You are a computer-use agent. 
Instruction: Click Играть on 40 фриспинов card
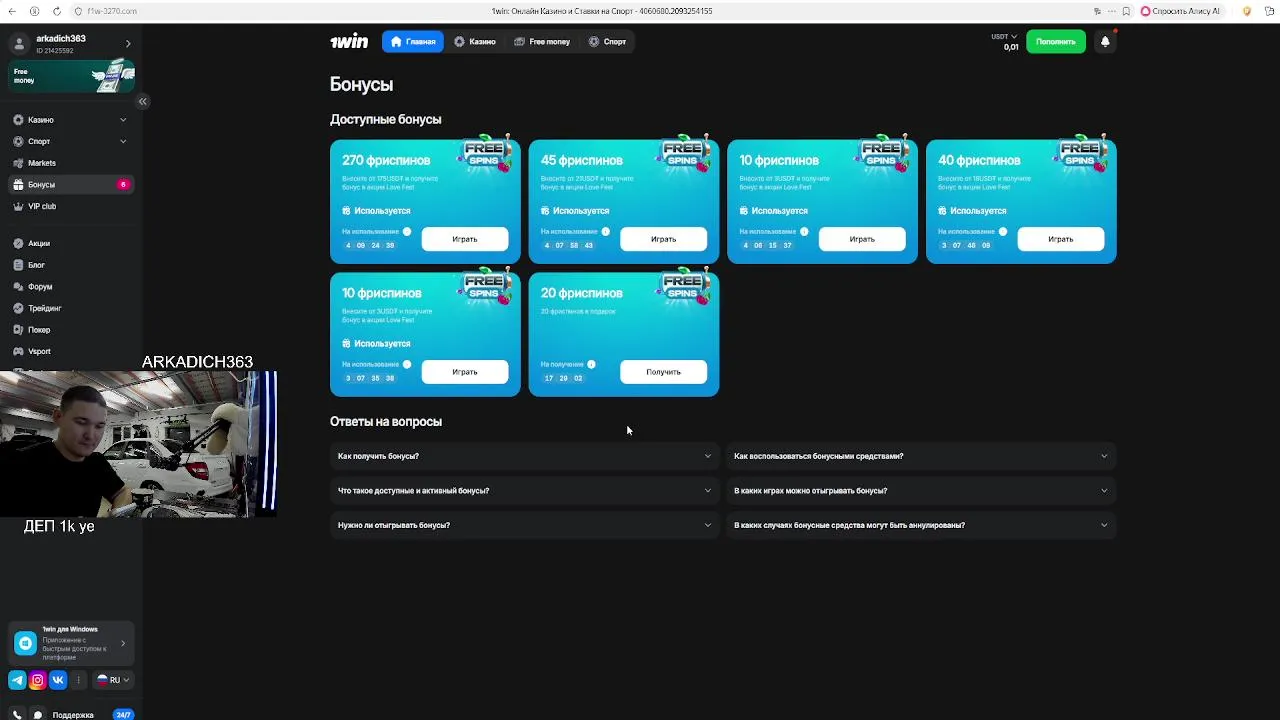pyautogui.click(x=1060, y=239)
